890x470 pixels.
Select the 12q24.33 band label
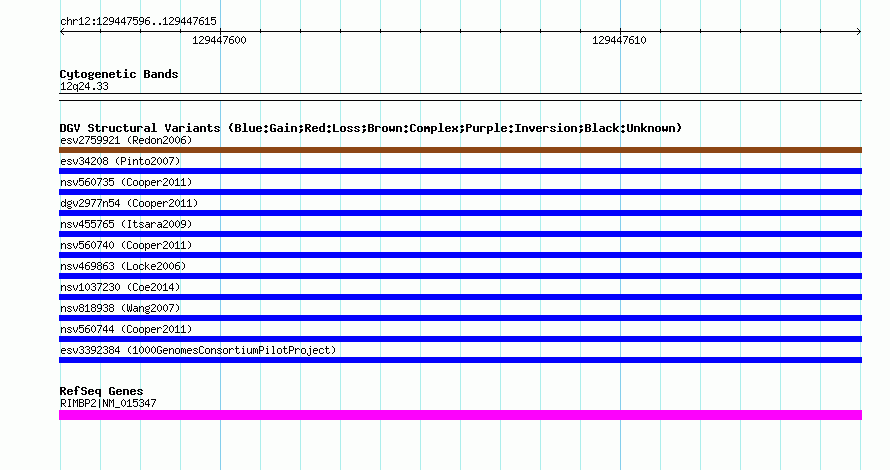84,86
